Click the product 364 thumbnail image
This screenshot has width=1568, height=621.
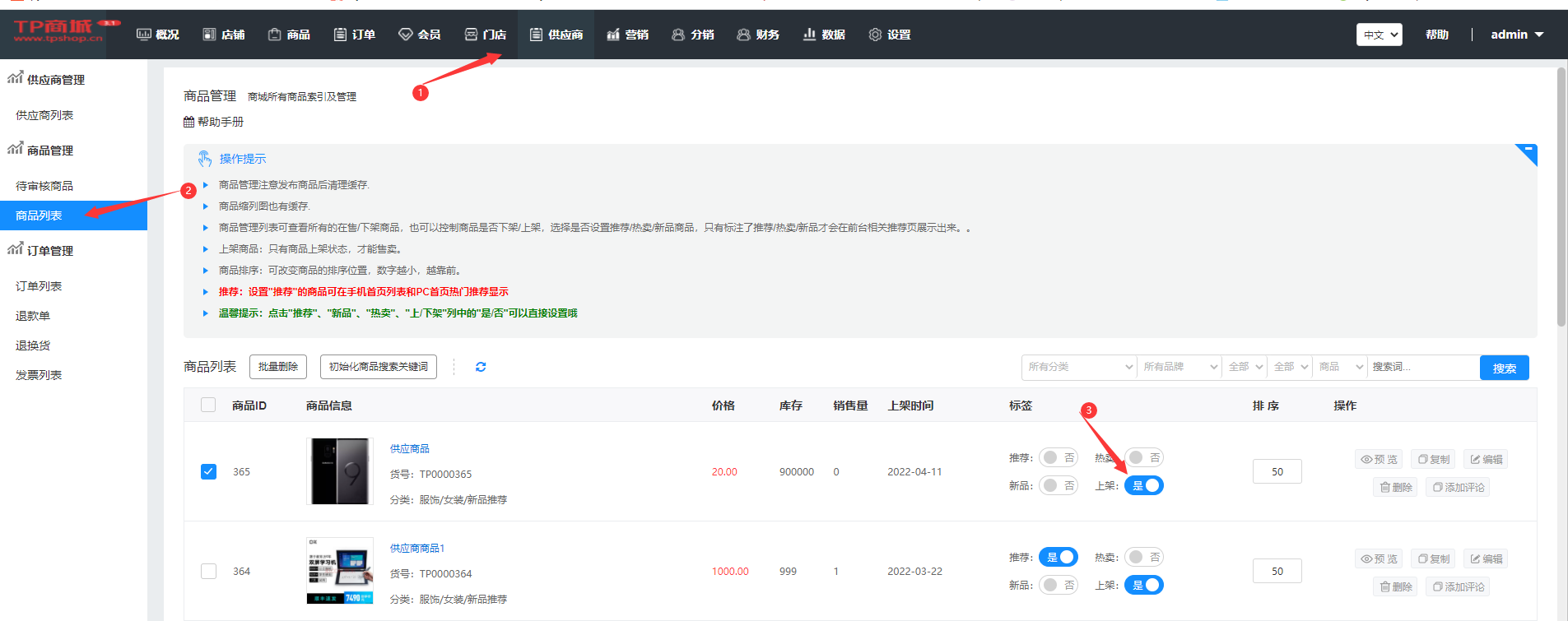click(340, 571)
